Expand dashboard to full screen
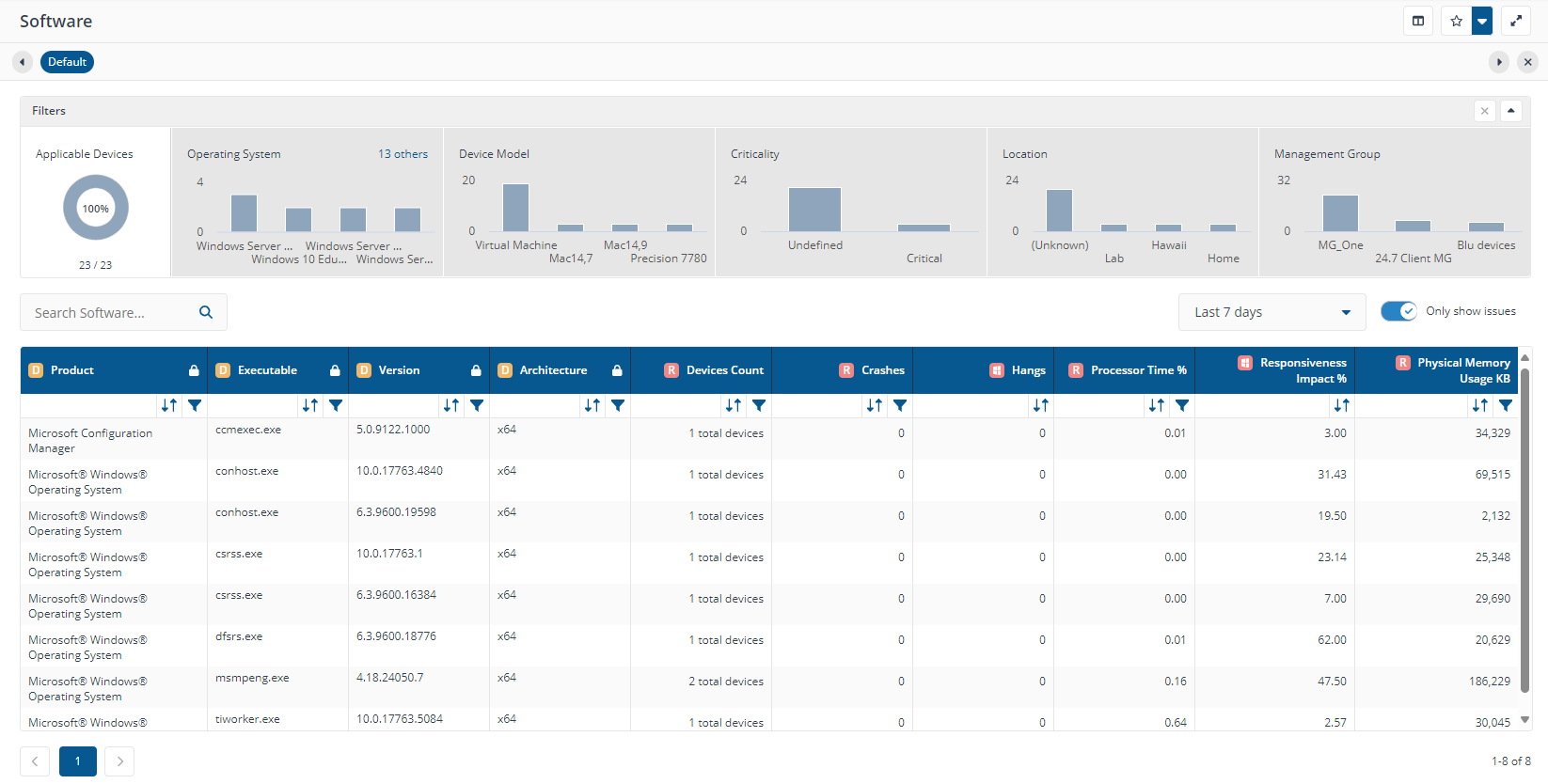 [x=1516, y=21]
